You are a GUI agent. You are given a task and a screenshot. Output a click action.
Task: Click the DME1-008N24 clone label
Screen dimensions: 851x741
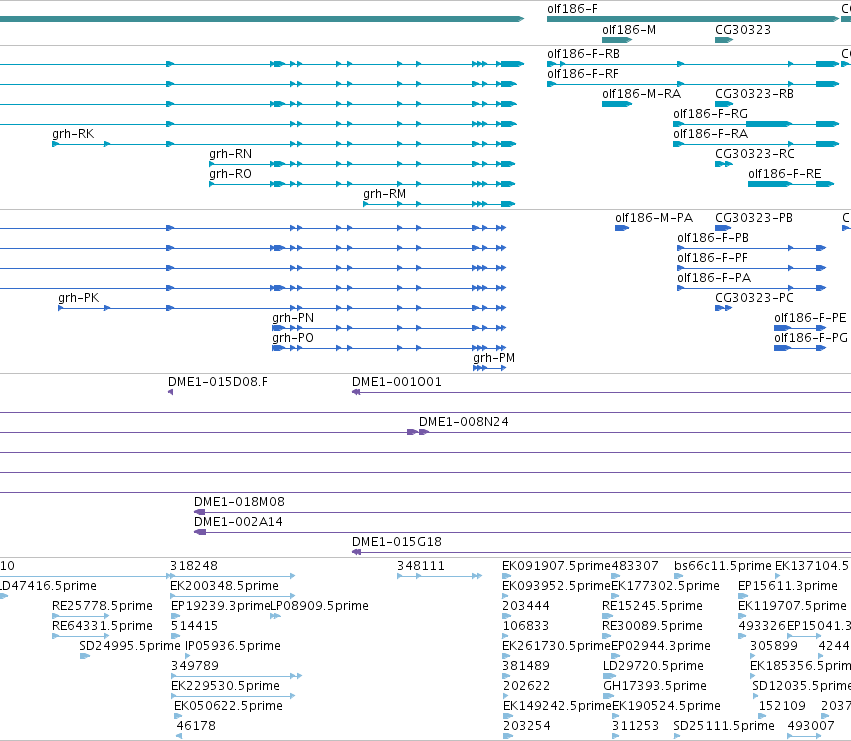463,422
